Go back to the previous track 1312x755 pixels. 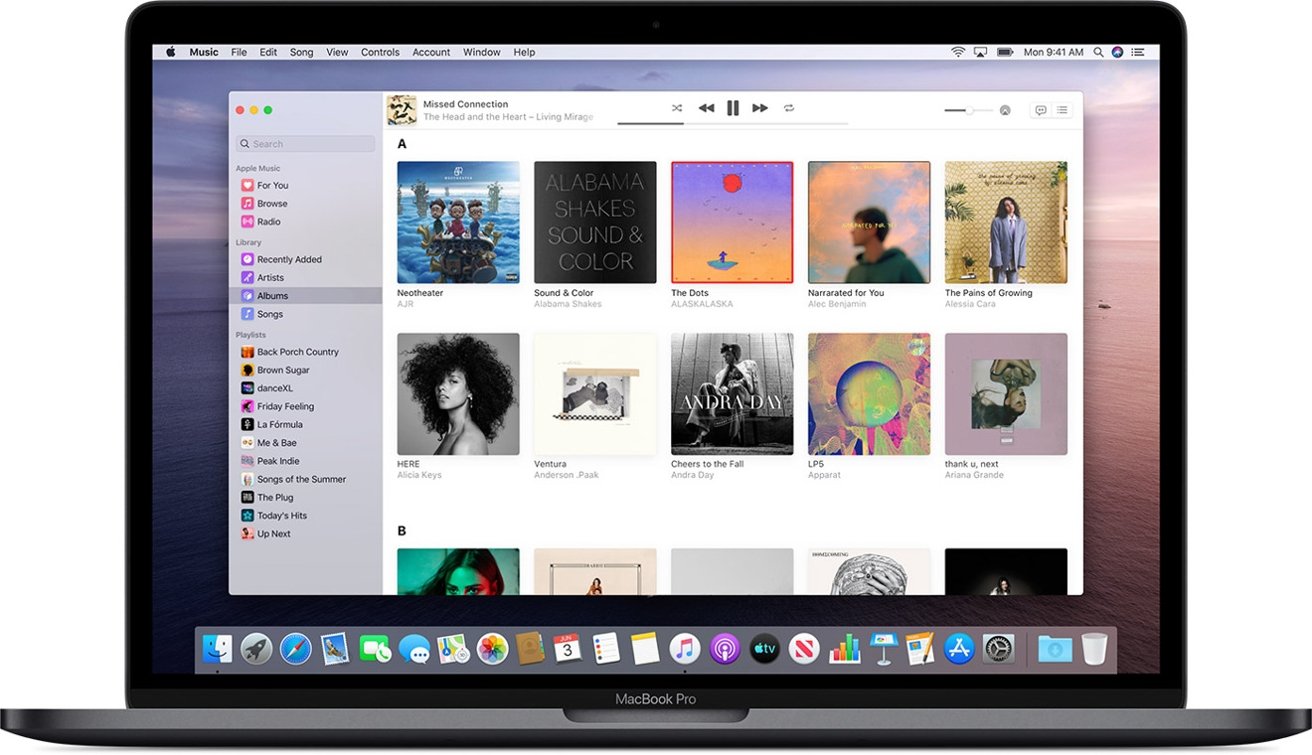pos(706,108)
